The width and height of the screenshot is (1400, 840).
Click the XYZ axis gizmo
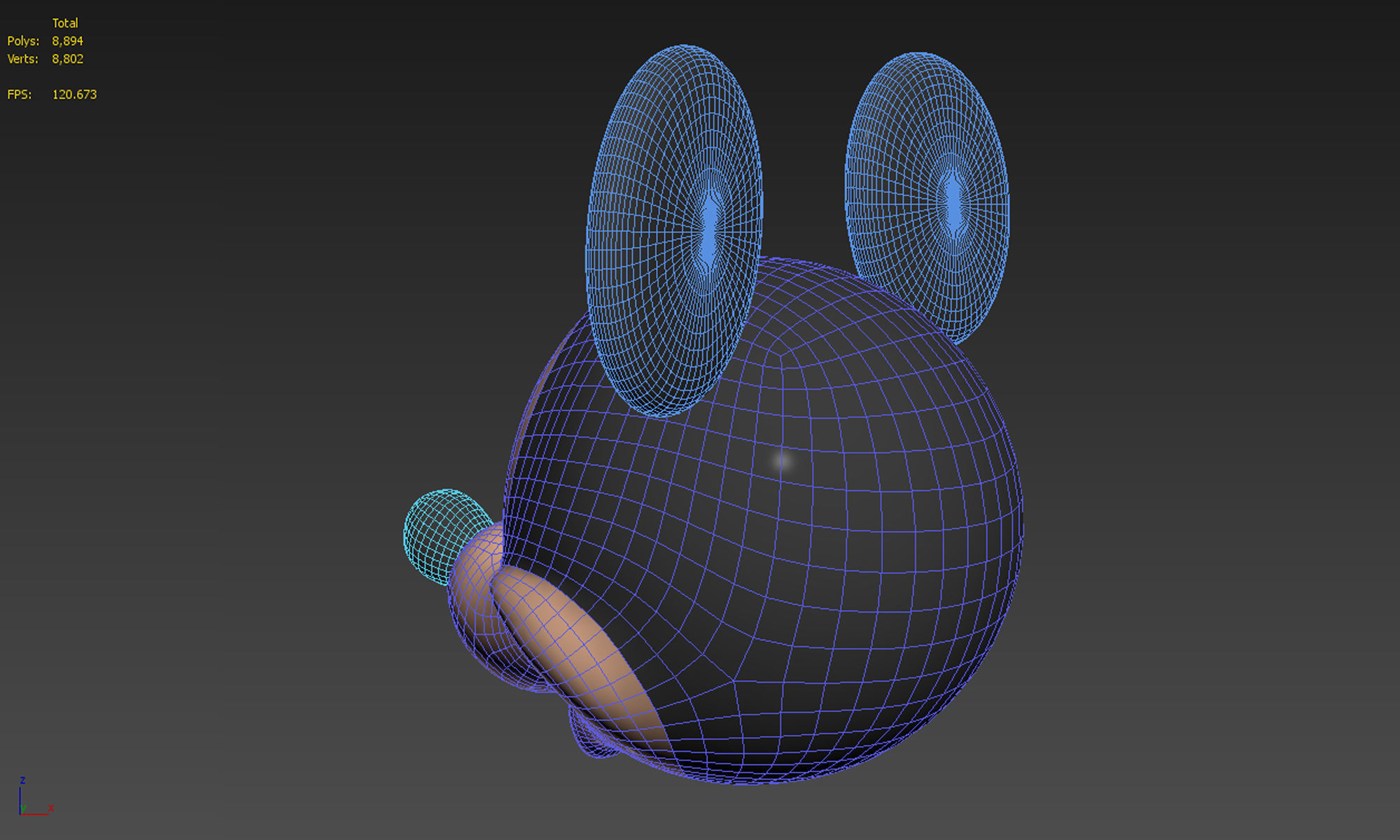35,797
